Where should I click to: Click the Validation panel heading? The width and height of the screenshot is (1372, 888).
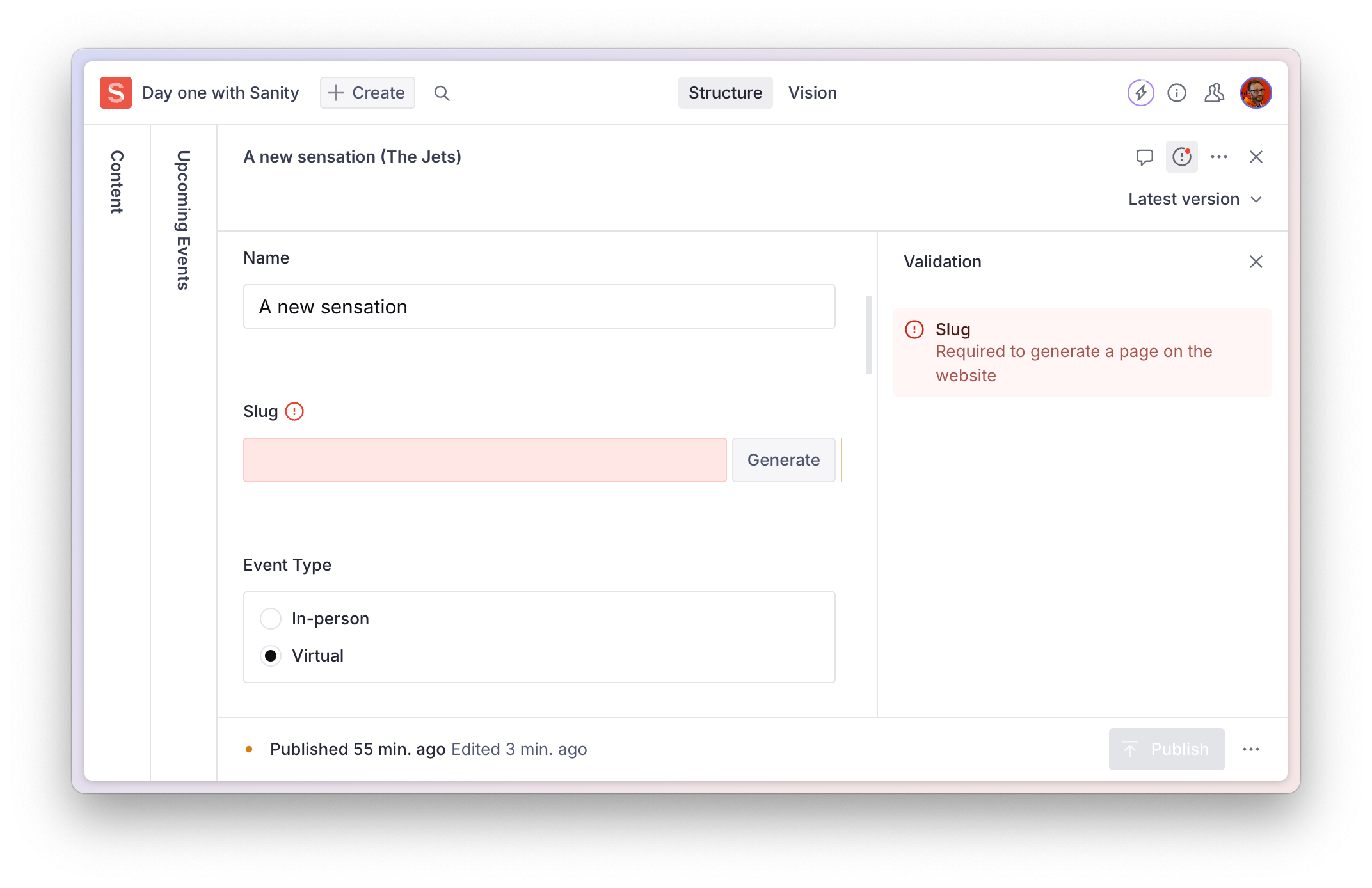(942, 262)
